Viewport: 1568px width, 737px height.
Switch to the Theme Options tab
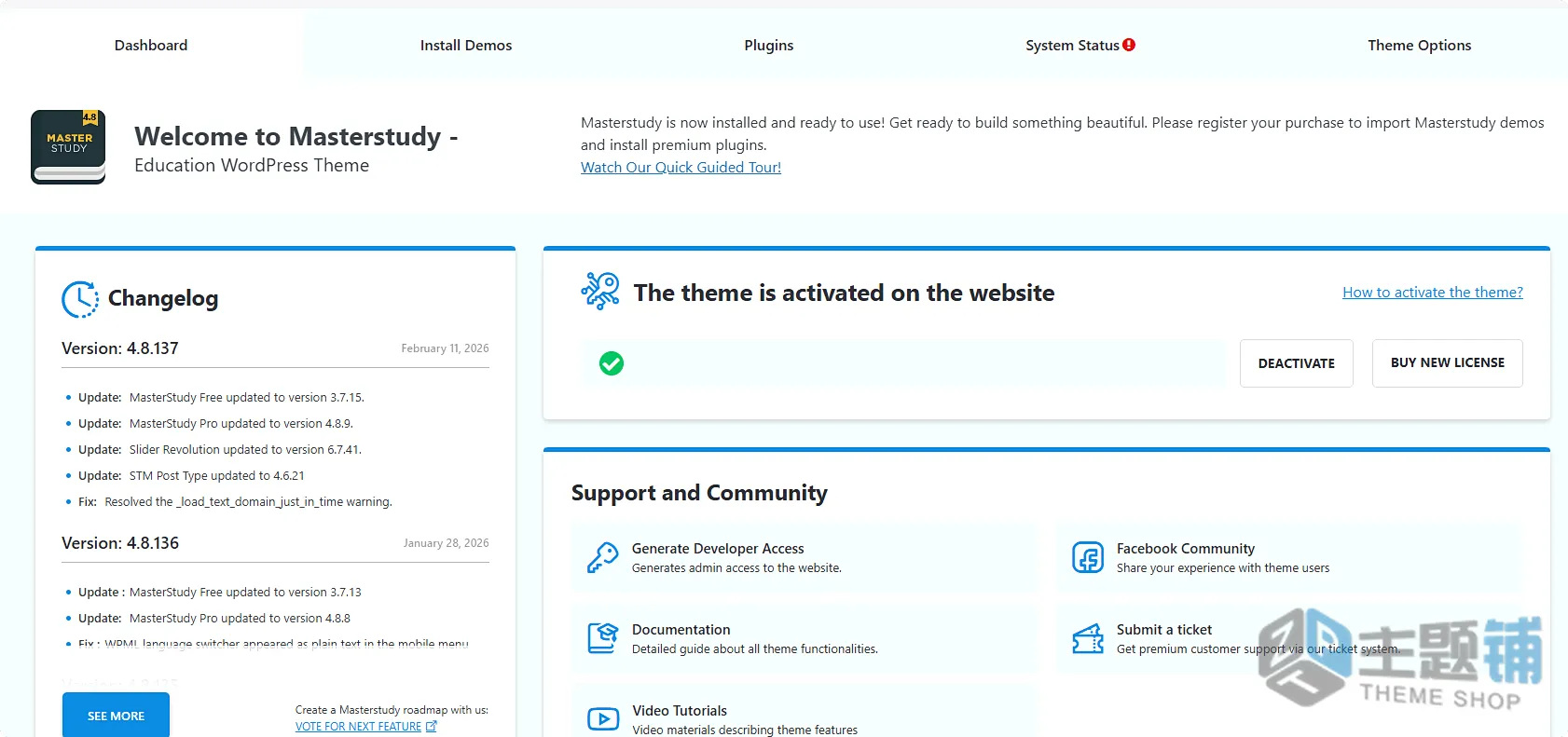coord(1419,45)
